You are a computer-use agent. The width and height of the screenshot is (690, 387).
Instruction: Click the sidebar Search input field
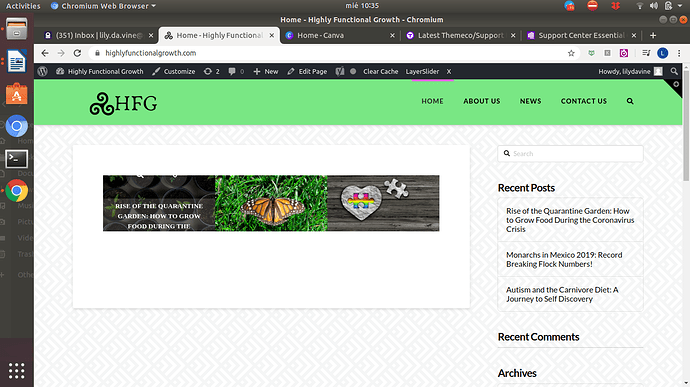pyautogui.click(x=570, y=154)
